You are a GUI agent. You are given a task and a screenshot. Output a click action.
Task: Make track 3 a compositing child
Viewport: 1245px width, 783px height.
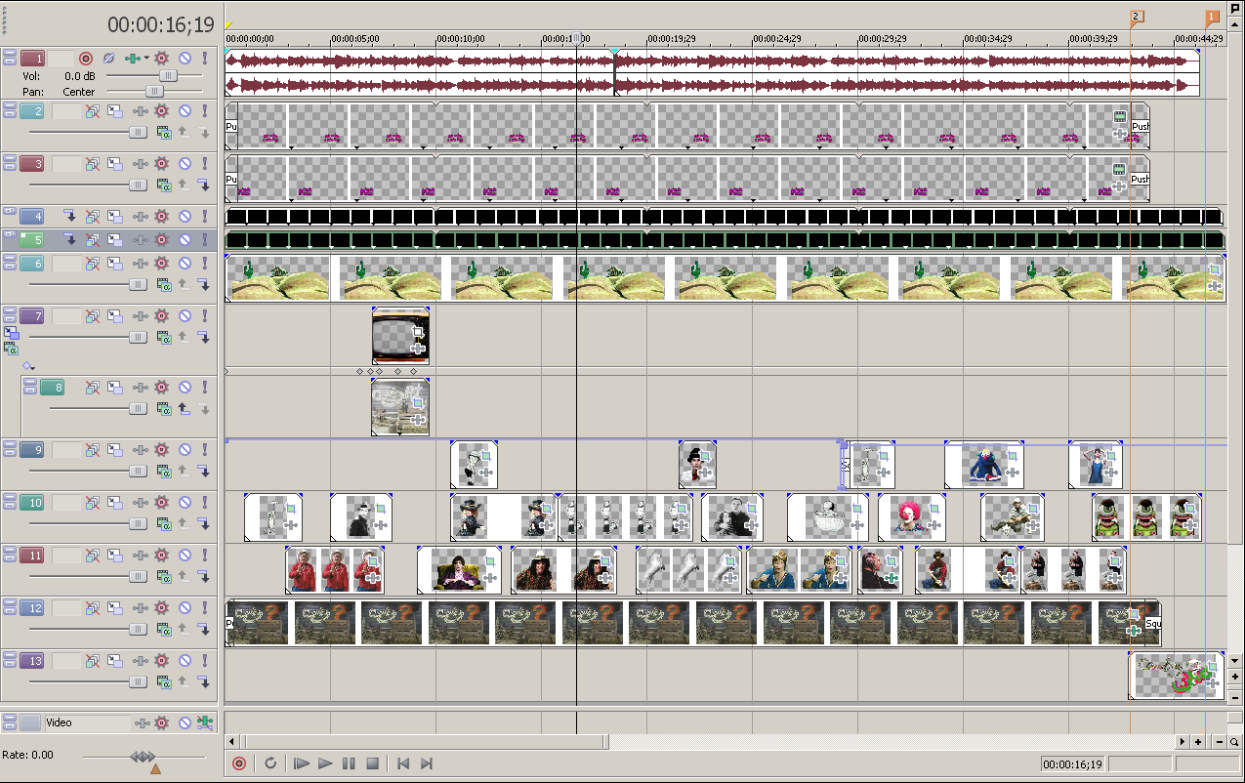click(204, 183)
